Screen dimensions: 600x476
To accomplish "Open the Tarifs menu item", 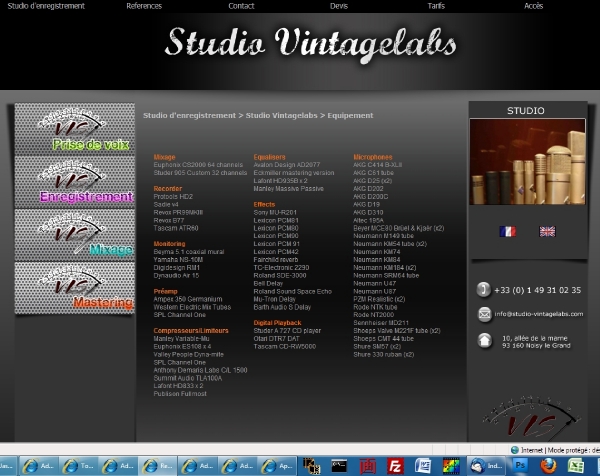I will (x=436, y=6).
